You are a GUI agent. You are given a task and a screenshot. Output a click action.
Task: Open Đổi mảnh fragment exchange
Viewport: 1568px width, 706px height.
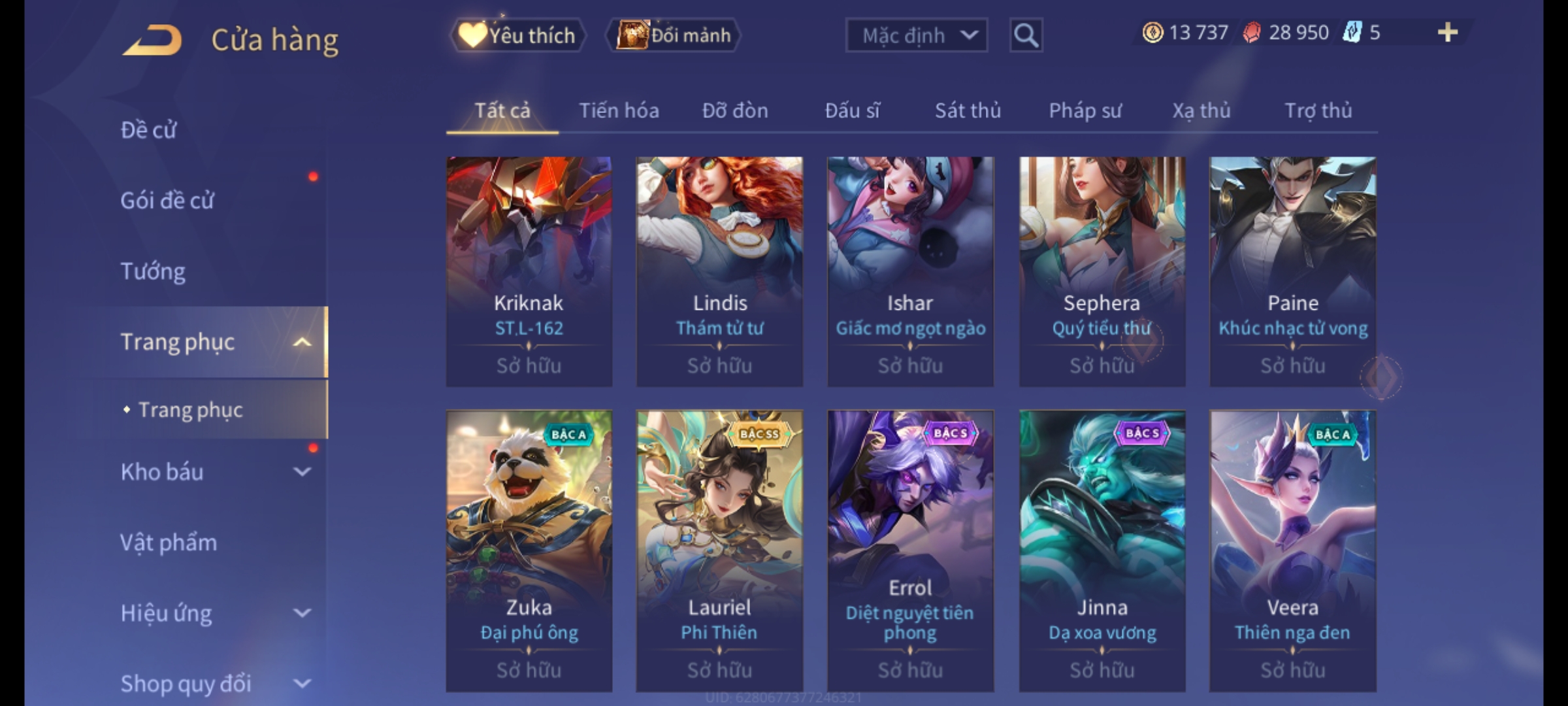674,35
